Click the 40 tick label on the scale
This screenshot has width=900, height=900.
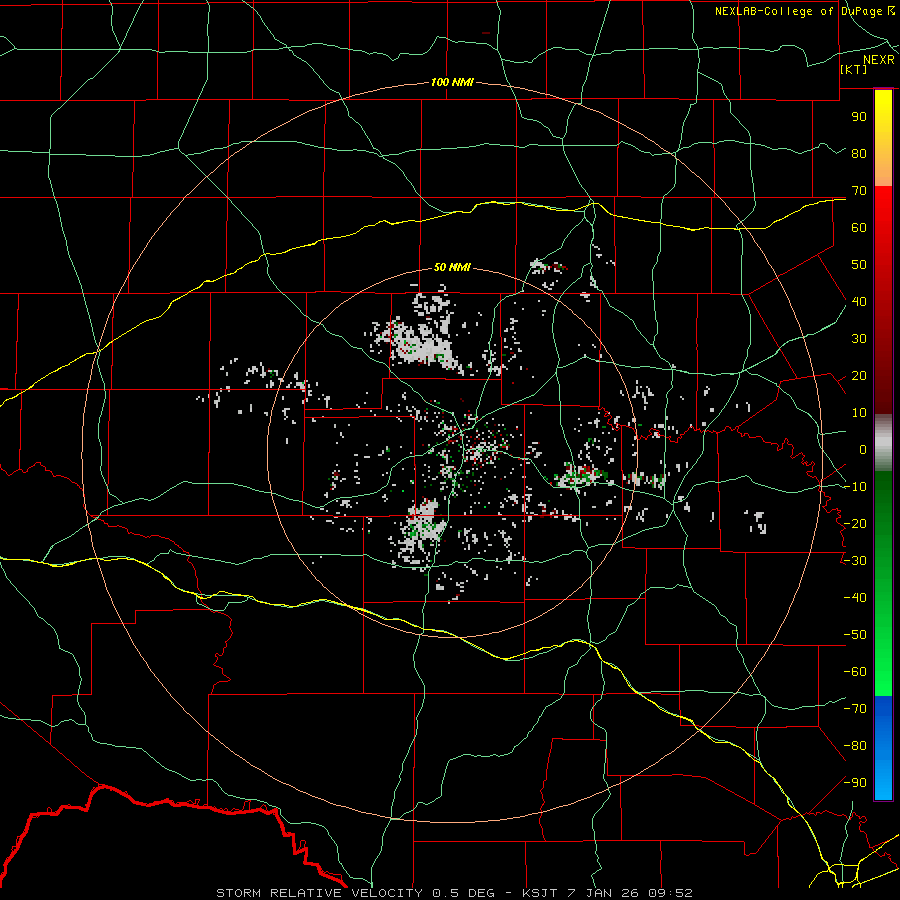pyautogui.click(x=859, y=301)
